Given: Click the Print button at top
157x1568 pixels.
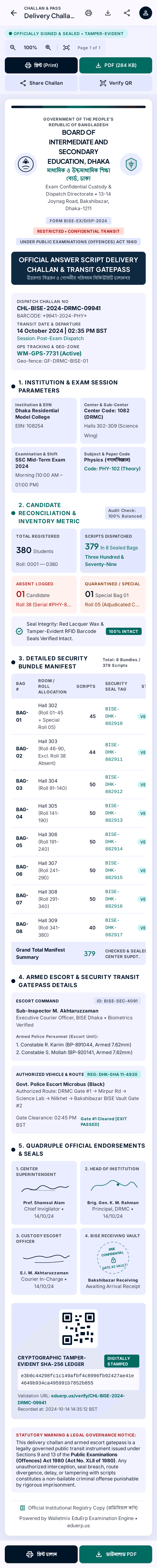Looking at the screenshot, I should [41, 65].
